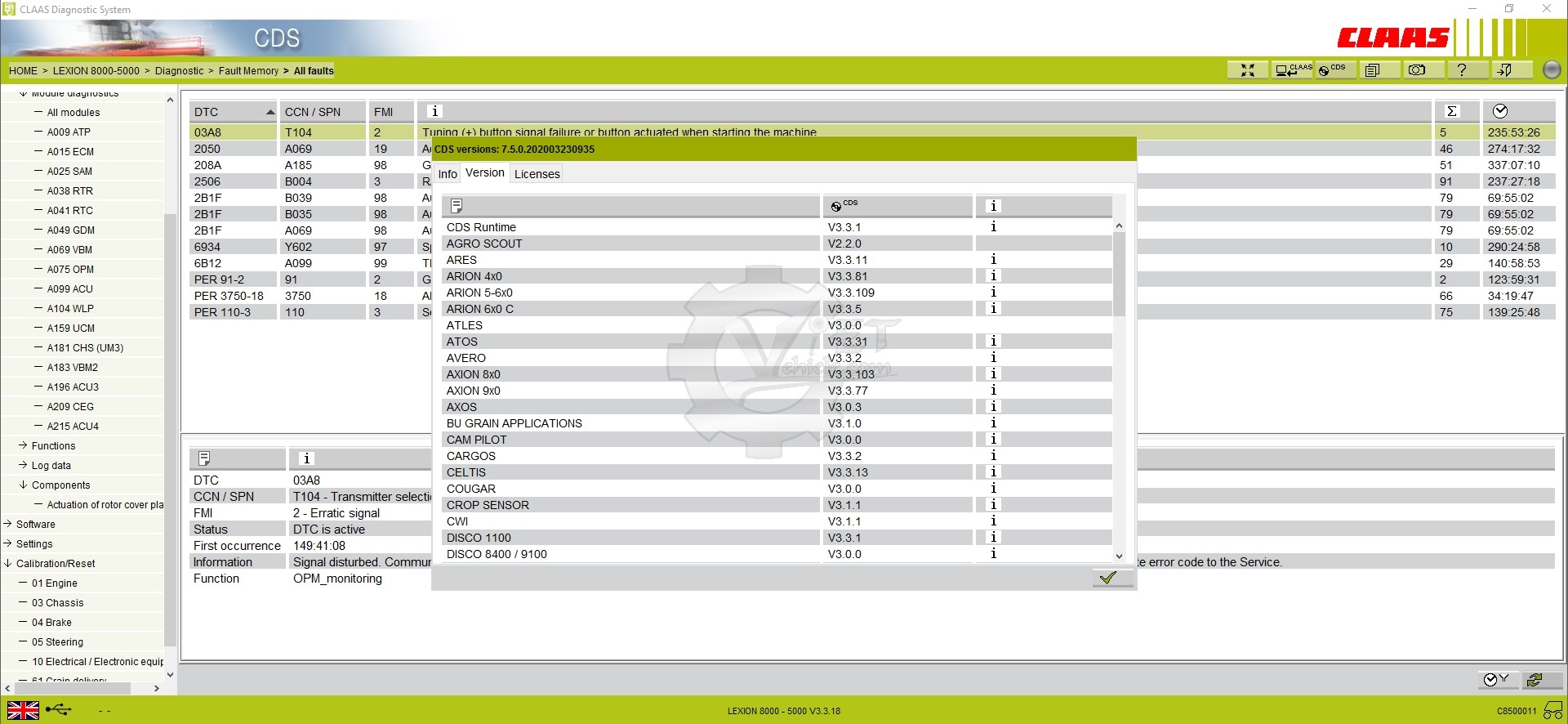The image size is (1568, 724).
Task: Click the version list vertical scrollbar
Action: 1119,275
